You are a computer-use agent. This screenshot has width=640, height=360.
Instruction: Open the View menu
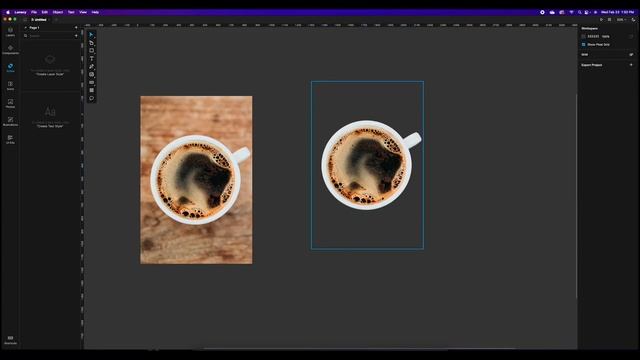click(x=83, y=12)
